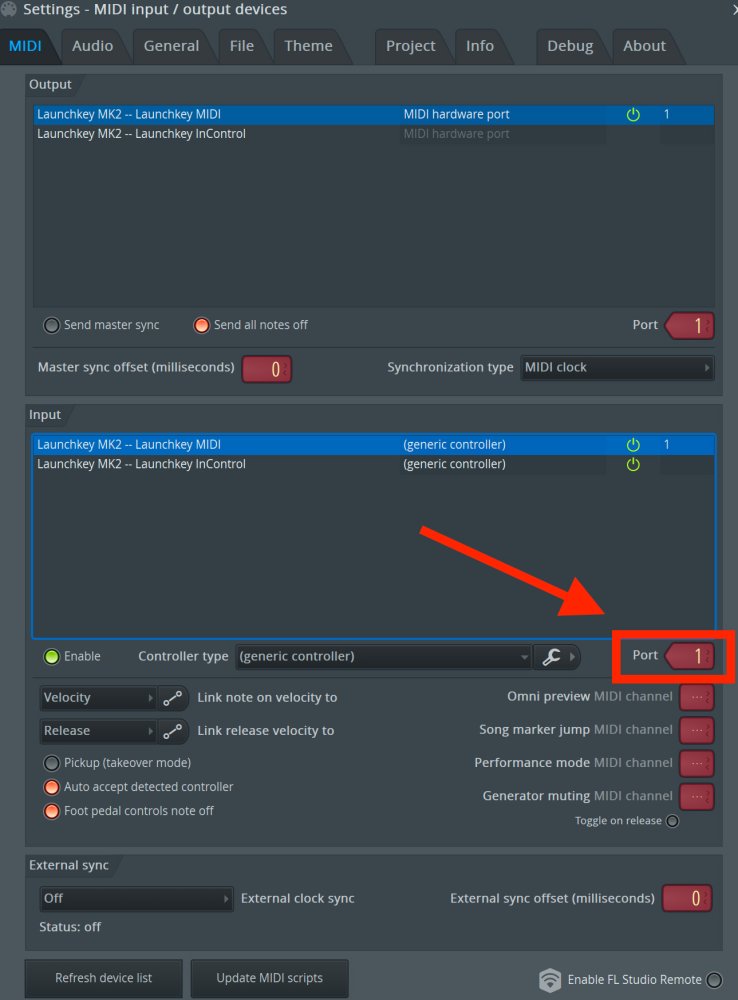Open Controller type dropdown
Viewport: 738px width, 1000px height.
383,657
